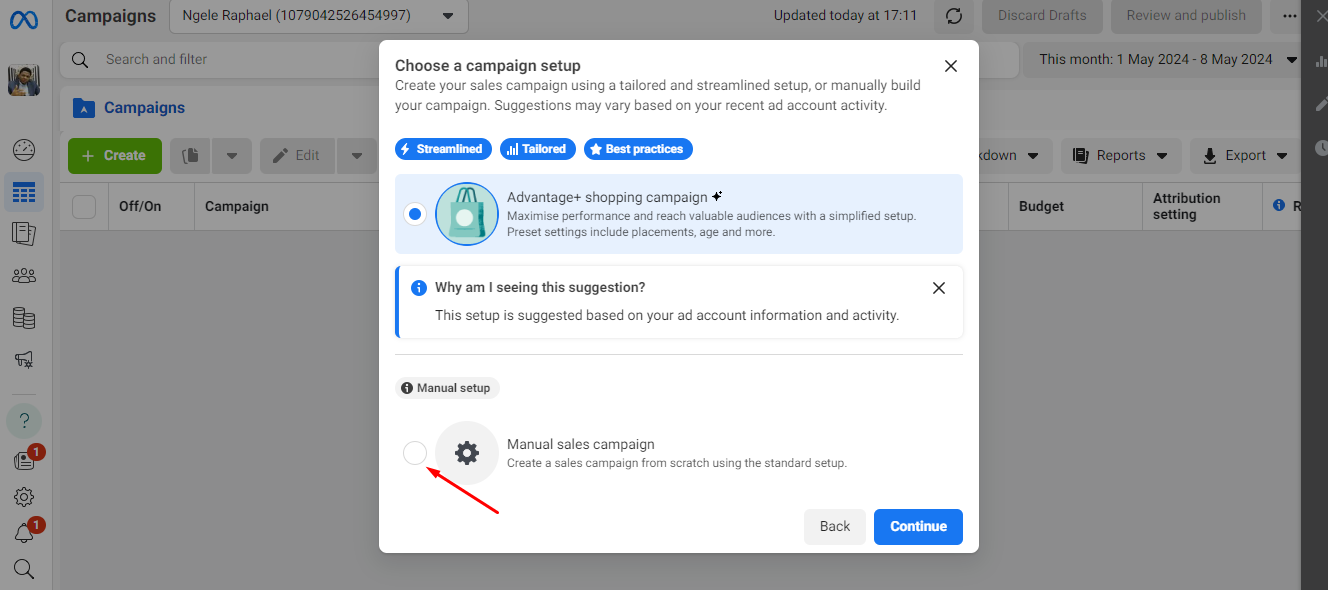1328x590 pixels.
Task: Click the Streamlined filter tag
Action: point(441,149)
